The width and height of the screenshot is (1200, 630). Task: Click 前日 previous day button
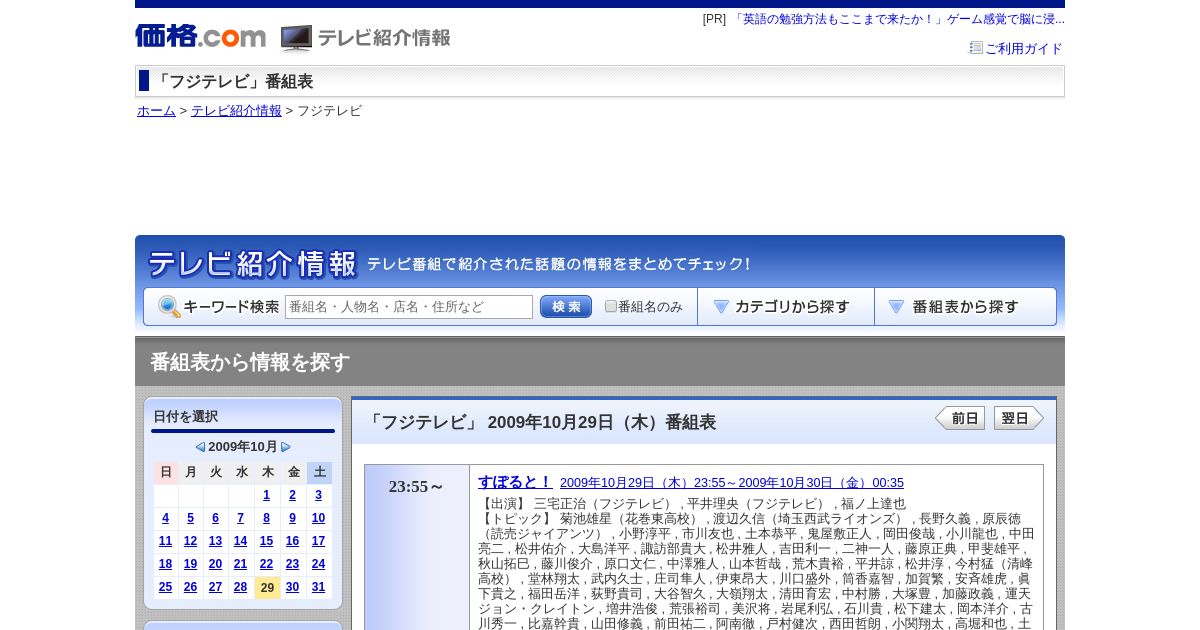pyautogui.click(x=960, y=418)
